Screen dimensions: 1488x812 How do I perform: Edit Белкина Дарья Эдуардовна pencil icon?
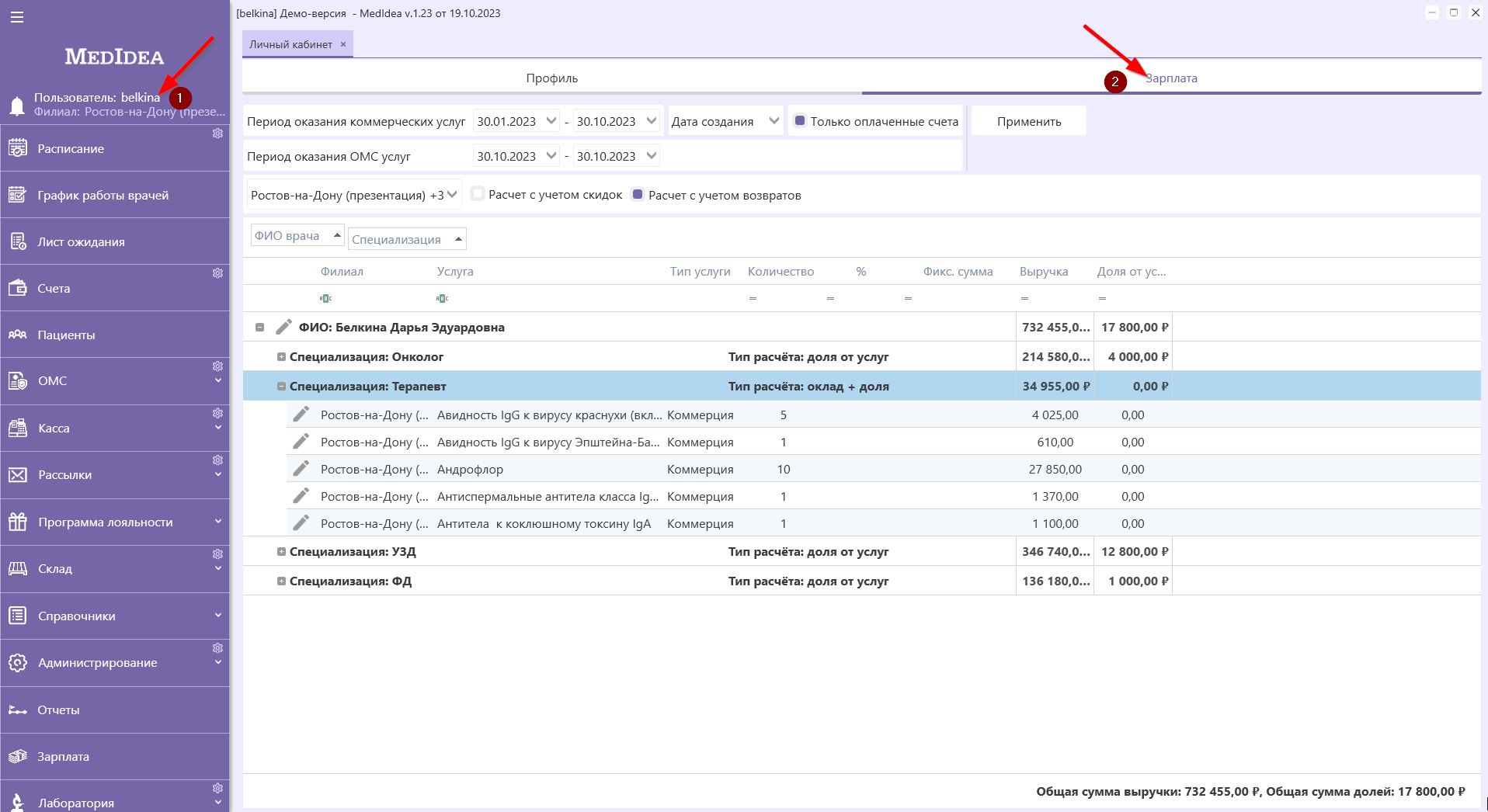[283, 327]
